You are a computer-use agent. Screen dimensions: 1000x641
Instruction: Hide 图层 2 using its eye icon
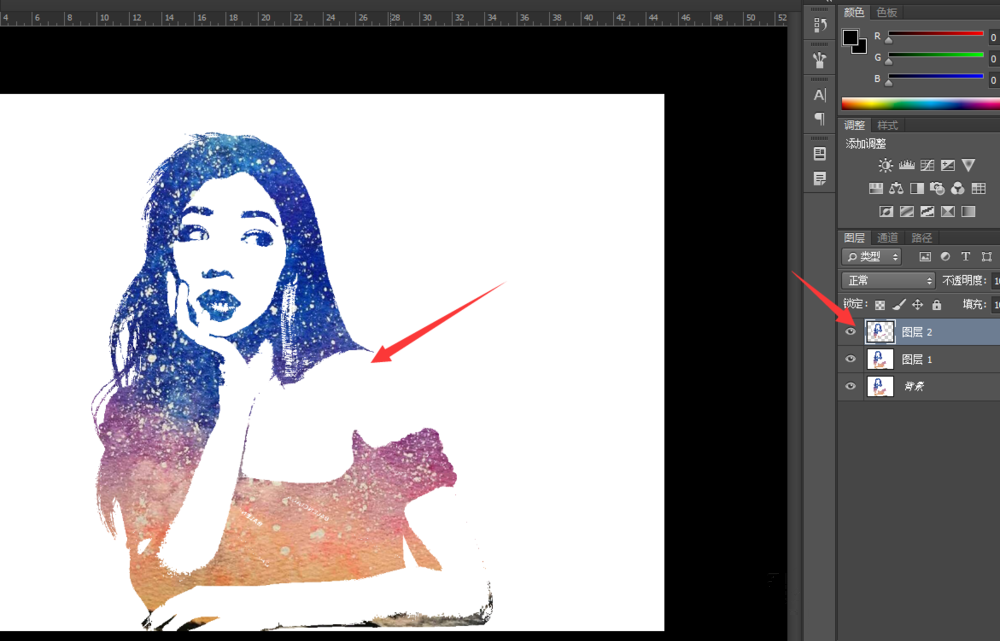tap(851, 332)
